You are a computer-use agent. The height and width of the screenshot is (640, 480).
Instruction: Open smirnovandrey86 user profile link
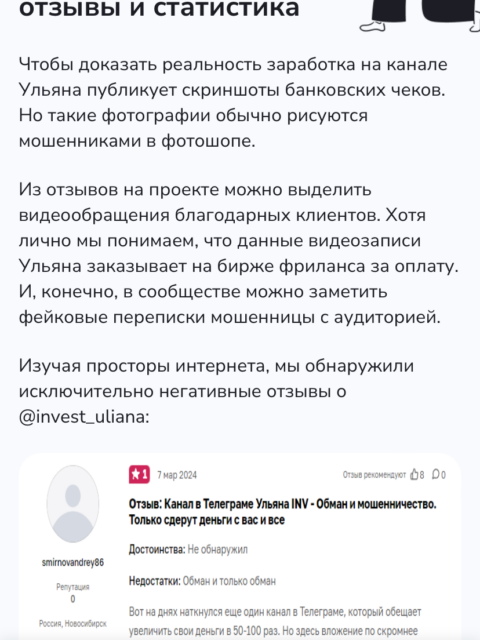[x=73, y=562]
